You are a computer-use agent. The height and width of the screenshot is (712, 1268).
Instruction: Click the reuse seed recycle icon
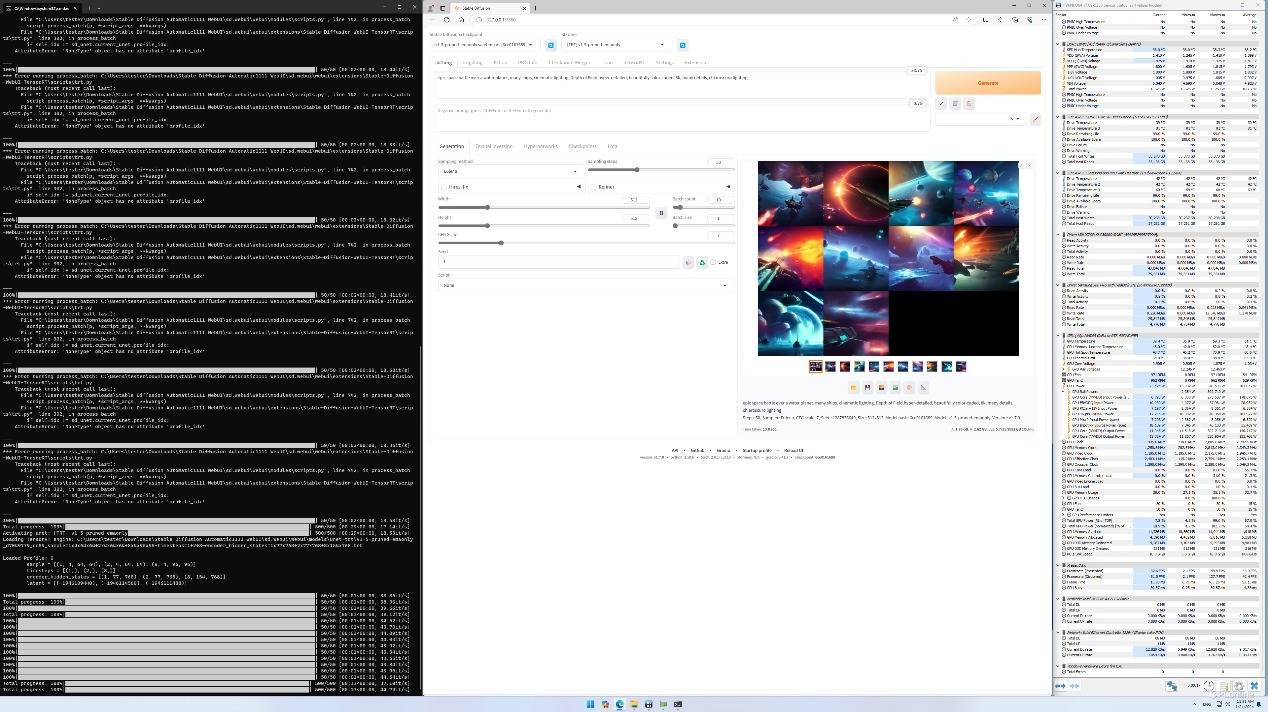701,262
